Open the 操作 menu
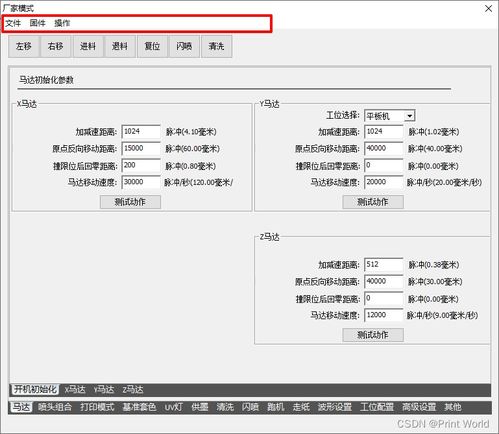The width and height of the screenshot is (499, 434). [x=62, y=23]
